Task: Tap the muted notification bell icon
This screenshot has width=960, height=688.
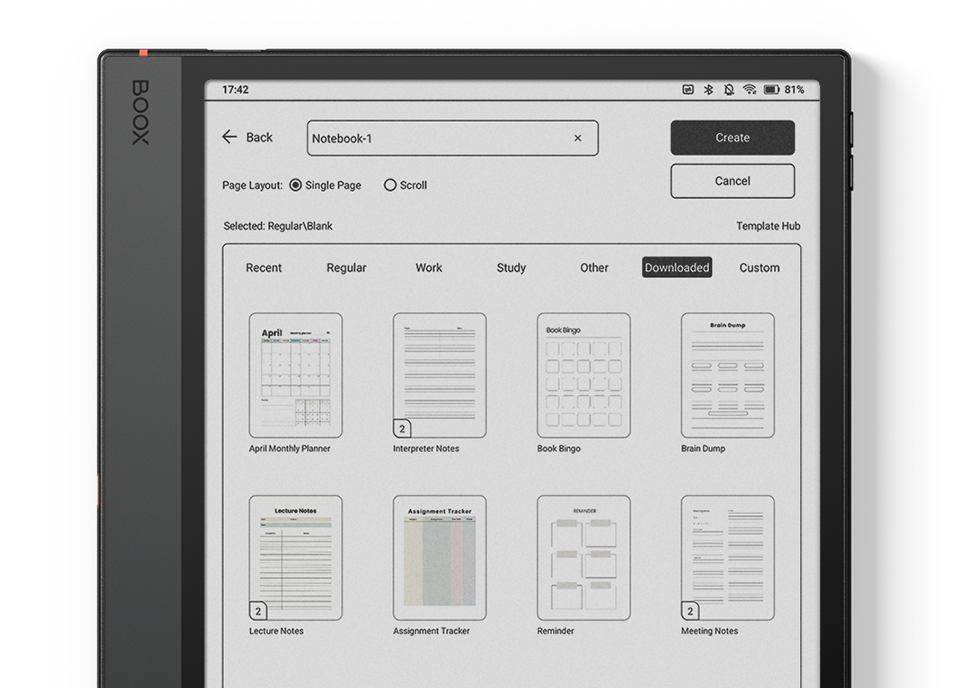Action: click(x=729, y=89)
